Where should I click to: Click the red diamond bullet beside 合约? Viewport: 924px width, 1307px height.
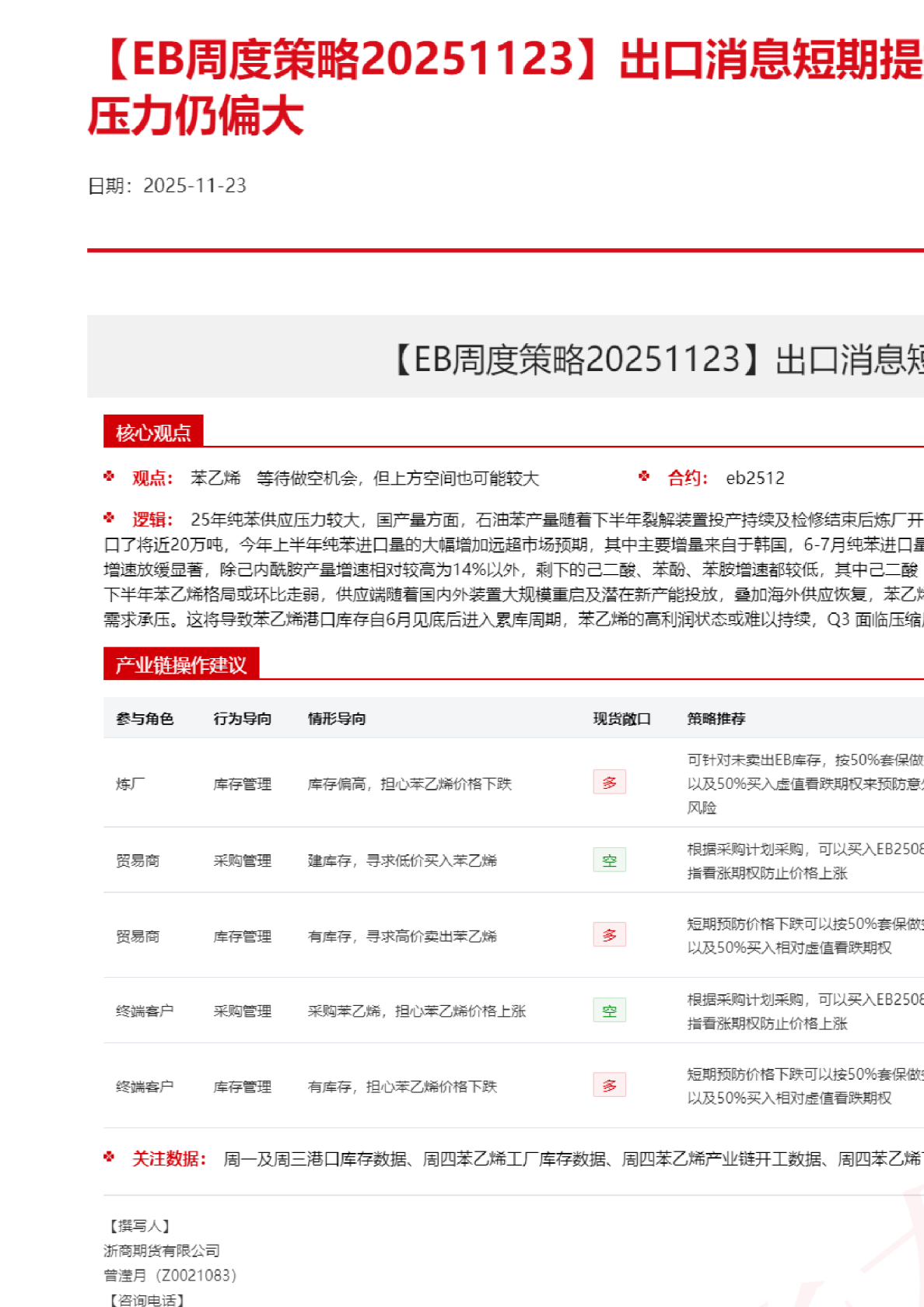coord(644,476)
